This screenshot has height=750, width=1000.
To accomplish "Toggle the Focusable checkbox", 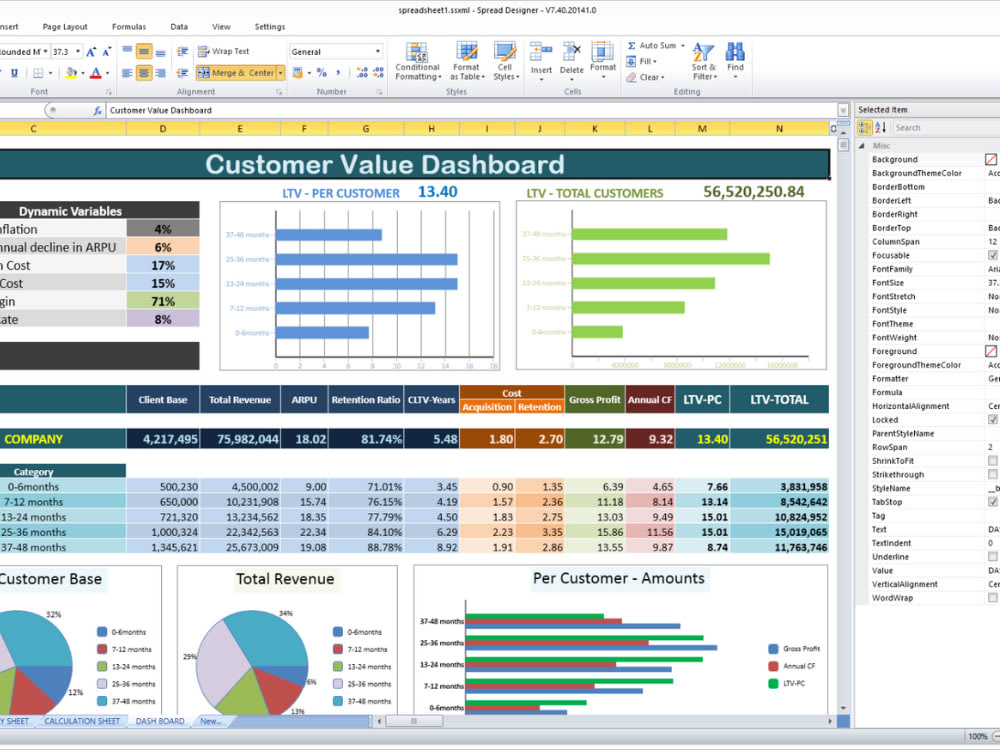I will 992,255.
